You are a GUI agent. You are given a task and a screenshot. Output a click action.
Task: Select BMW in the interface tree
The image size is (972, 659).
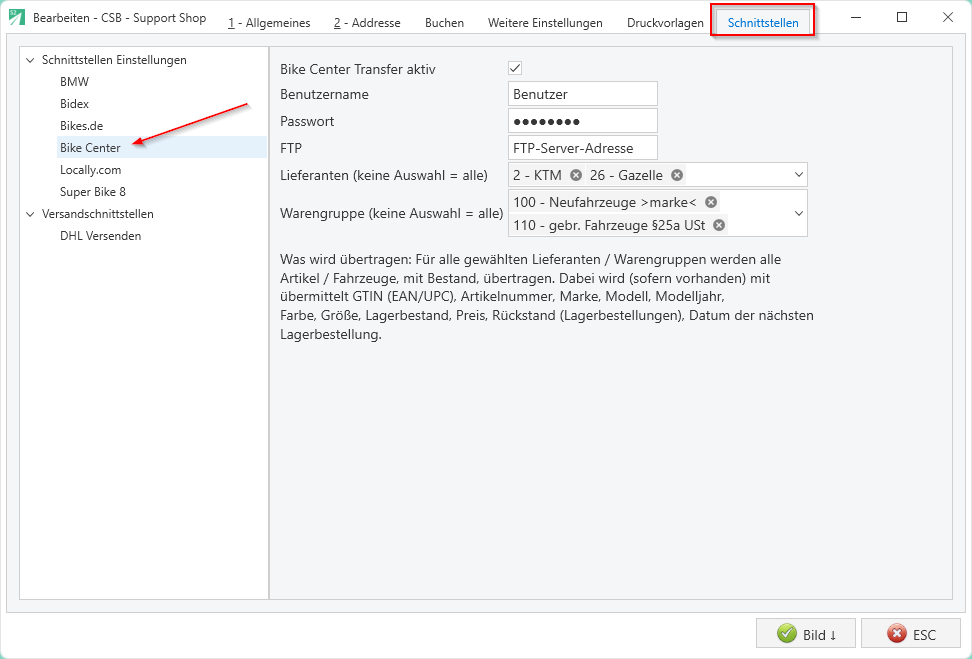point(74,82)
